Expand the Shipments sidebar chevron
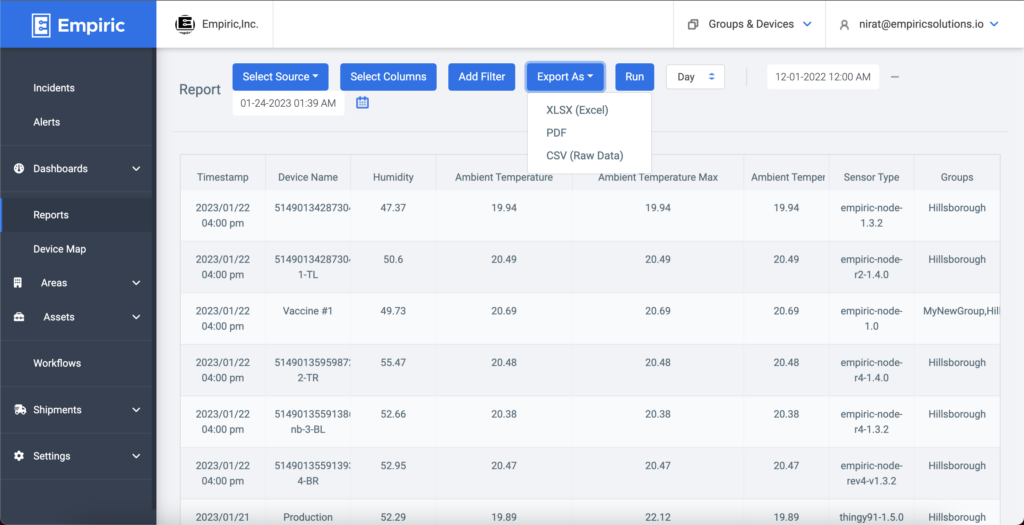 tap(136, 410)
